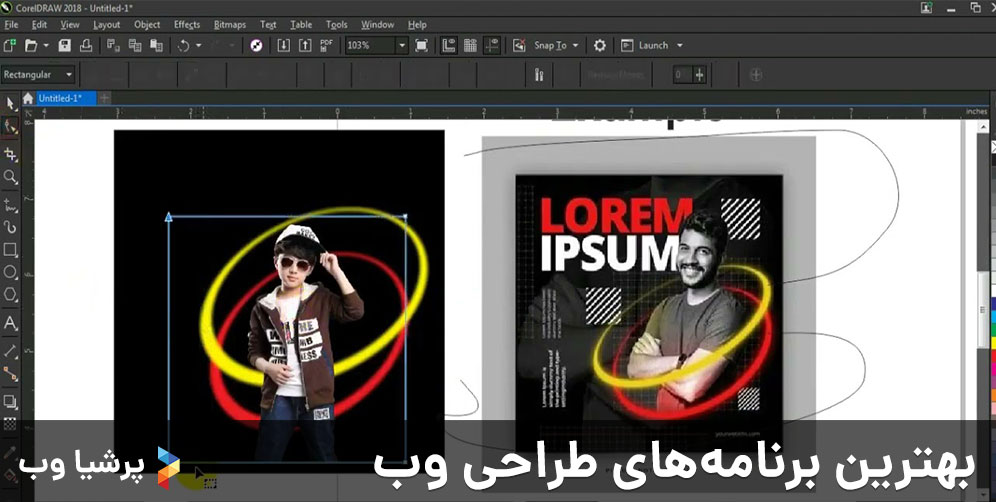The width and height of the screenshot is (996, 502).
Task: Open the Launch application dropdown
Action: point(652,45)
